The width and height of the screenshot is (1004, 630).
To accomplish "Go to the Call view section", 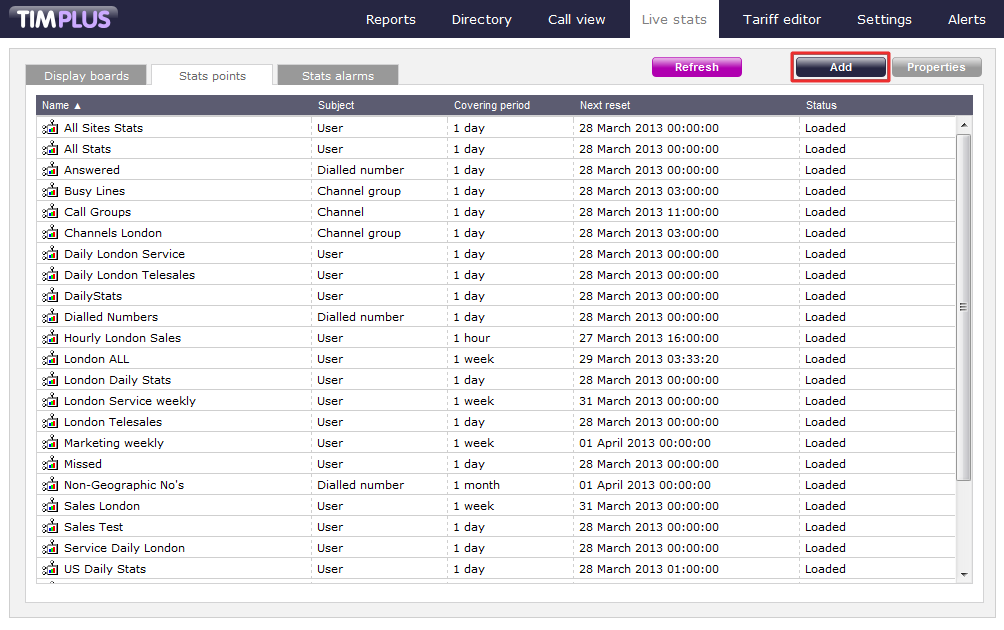I will pyautogui.click(x=576, y=19).
